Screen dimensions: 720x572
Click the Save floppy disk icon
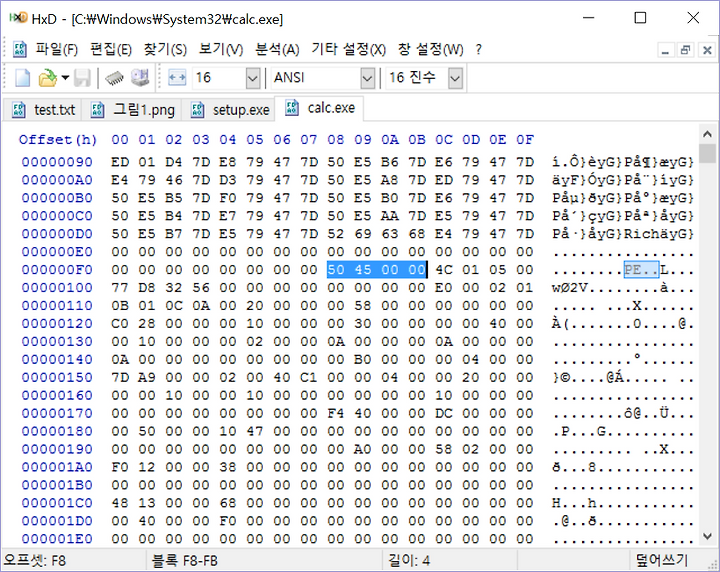[82, 78]
